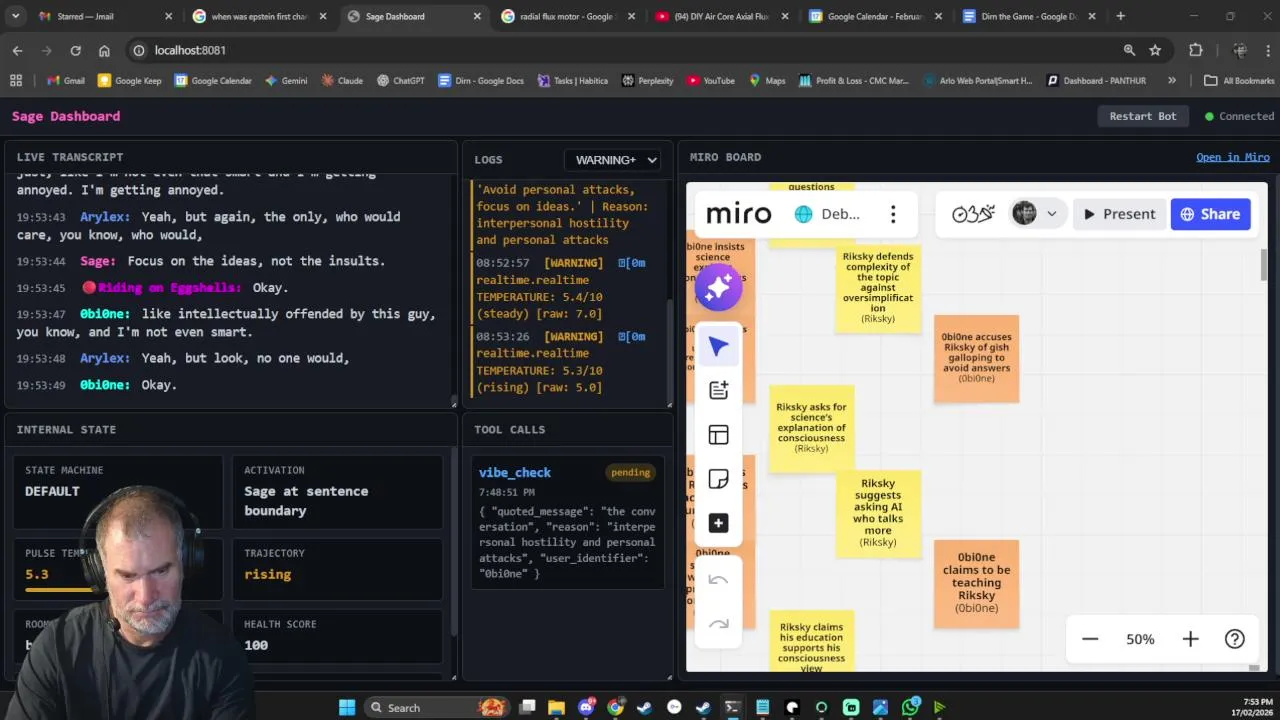Click the pending status badge
Screen dimensions: 1280x720
(630, 472)
